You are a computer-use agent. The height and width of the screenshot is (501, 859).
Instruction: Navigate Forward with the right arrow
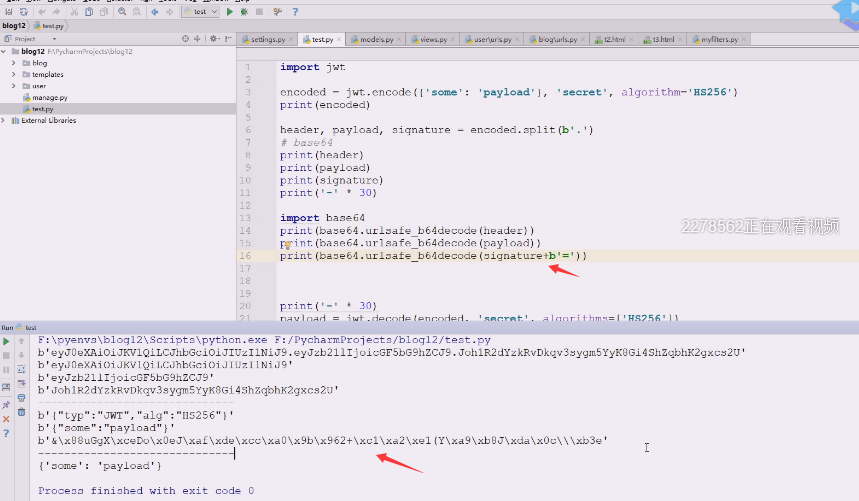pos(170,11)
